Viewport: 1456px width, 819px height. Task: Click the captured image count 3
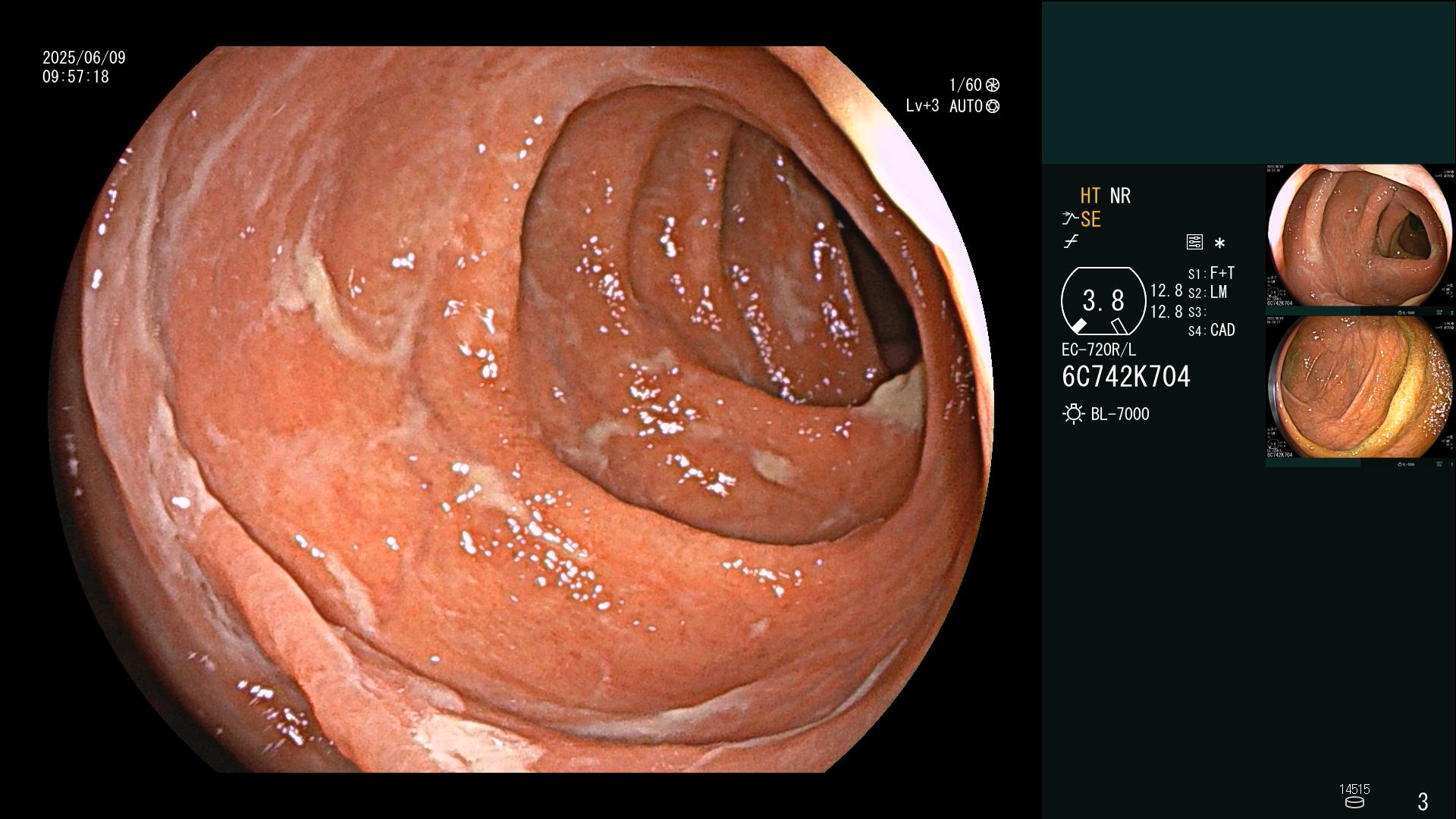tap(1423, 801)
